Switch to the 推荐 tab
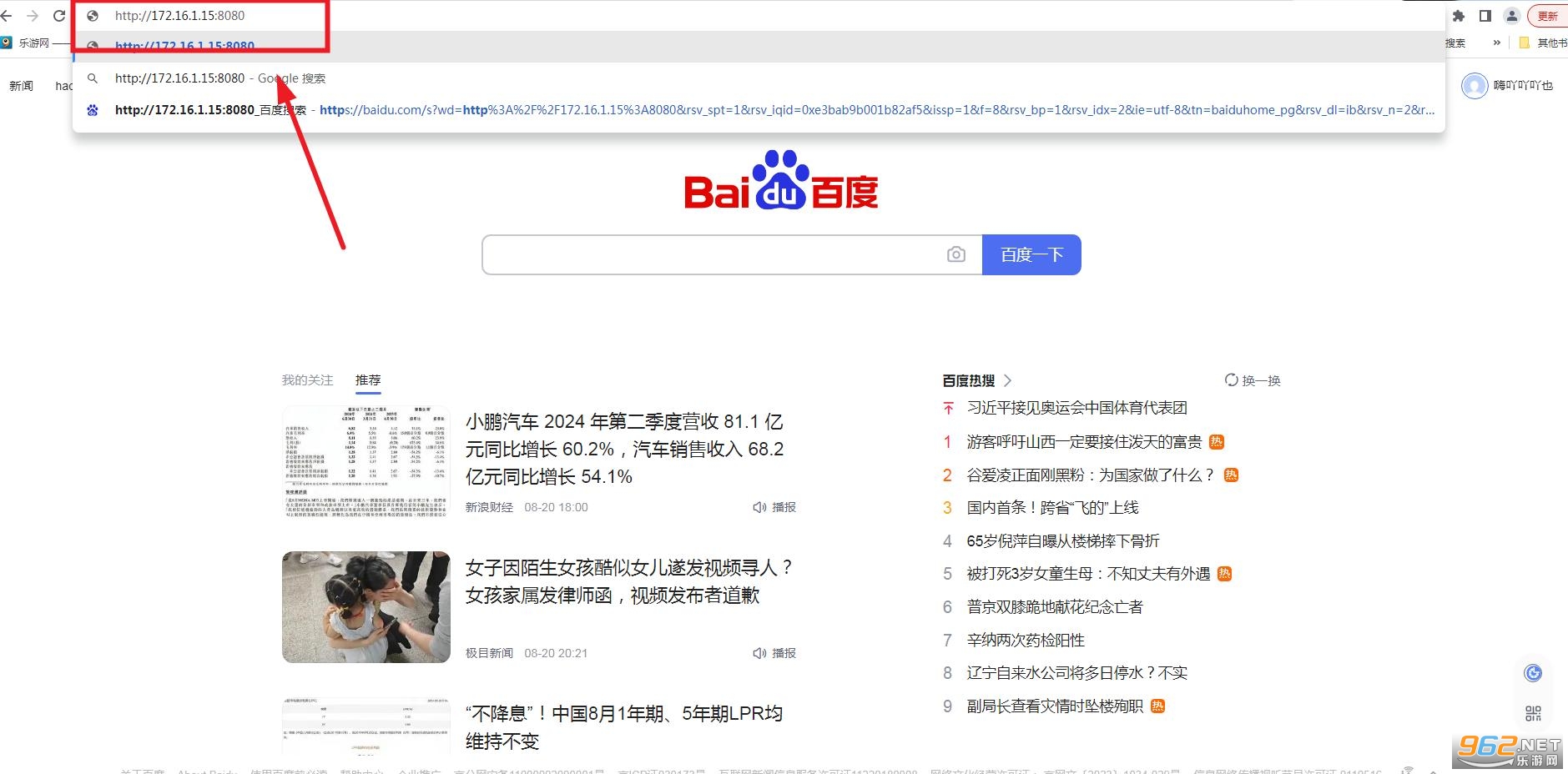 [368, 380]
